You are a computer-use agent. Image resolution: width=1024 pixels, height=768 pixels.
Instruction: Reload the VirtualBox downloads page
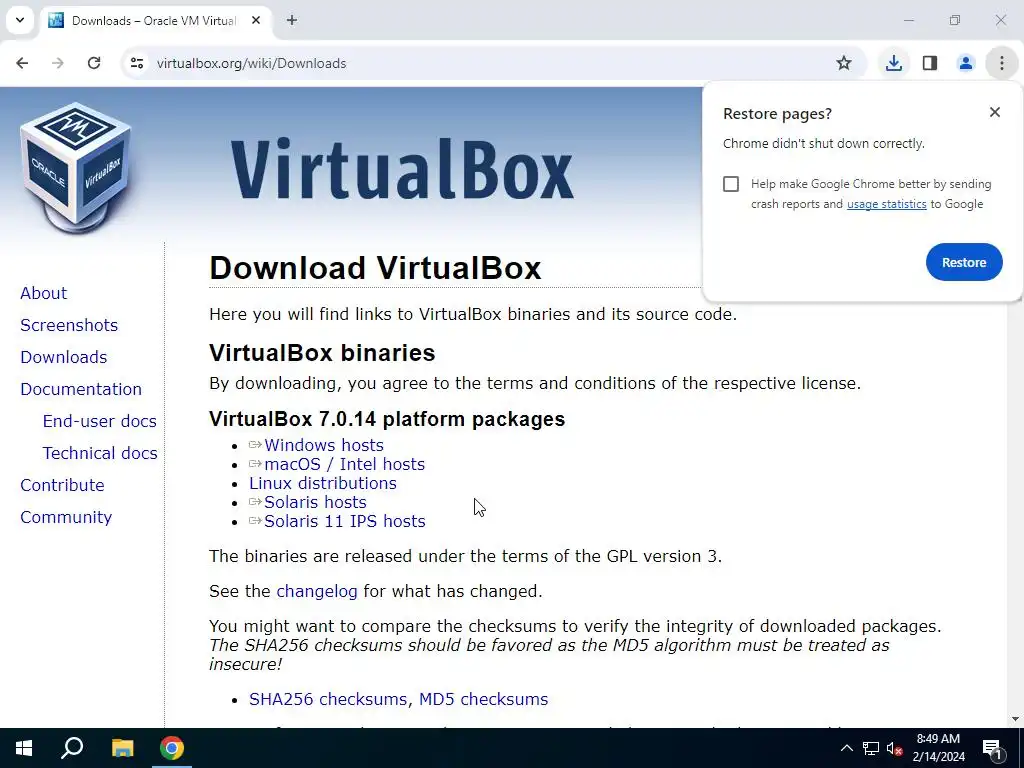pyautogui.click(x=94, y=63)
